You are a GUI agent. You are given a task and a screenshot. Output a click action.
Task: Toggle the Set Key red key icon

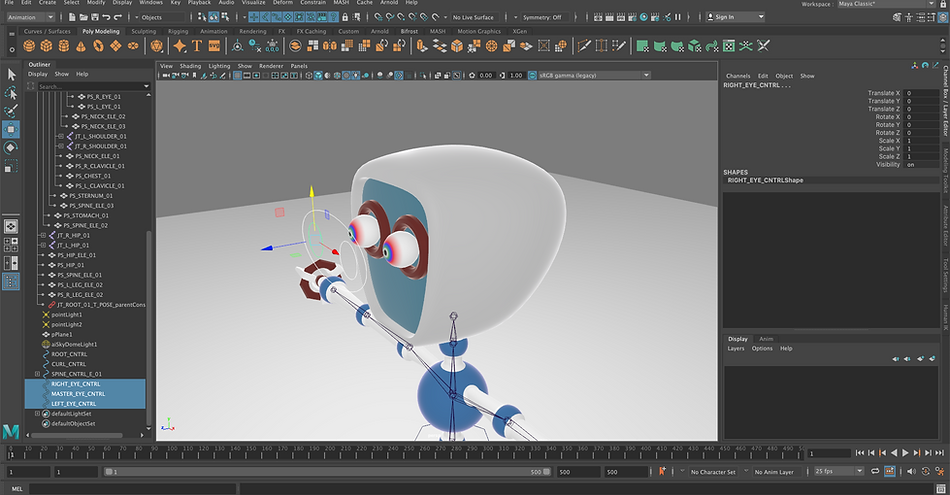tap(662, 471)
